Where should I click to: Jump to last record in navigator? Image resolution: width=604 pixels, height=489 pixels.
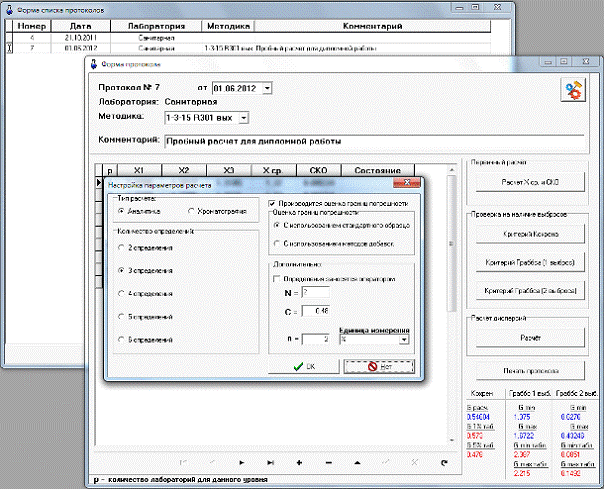271,462
